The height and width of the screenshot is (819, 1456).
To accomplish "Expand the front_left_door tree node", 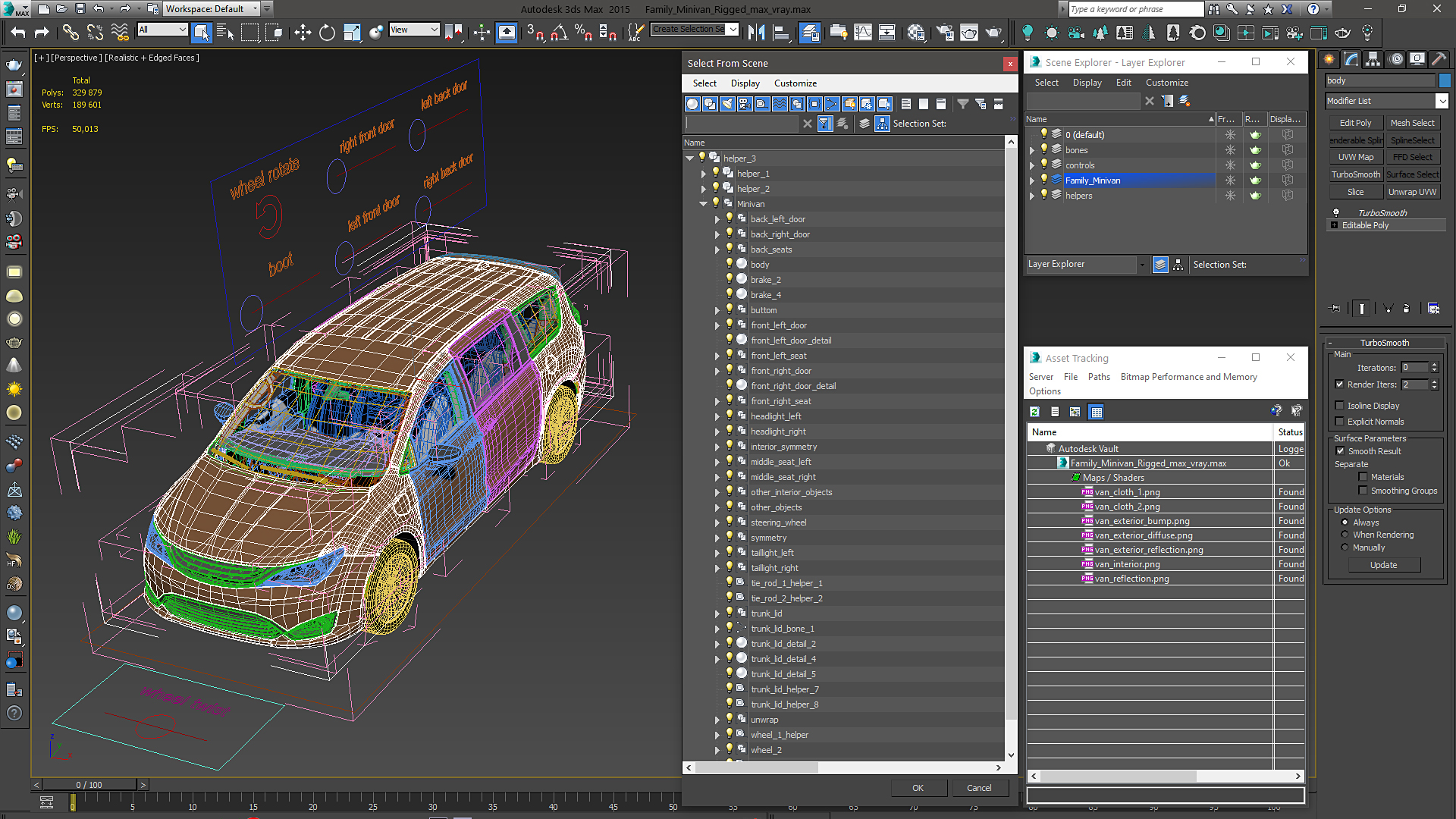I will [x=717, y=325].
